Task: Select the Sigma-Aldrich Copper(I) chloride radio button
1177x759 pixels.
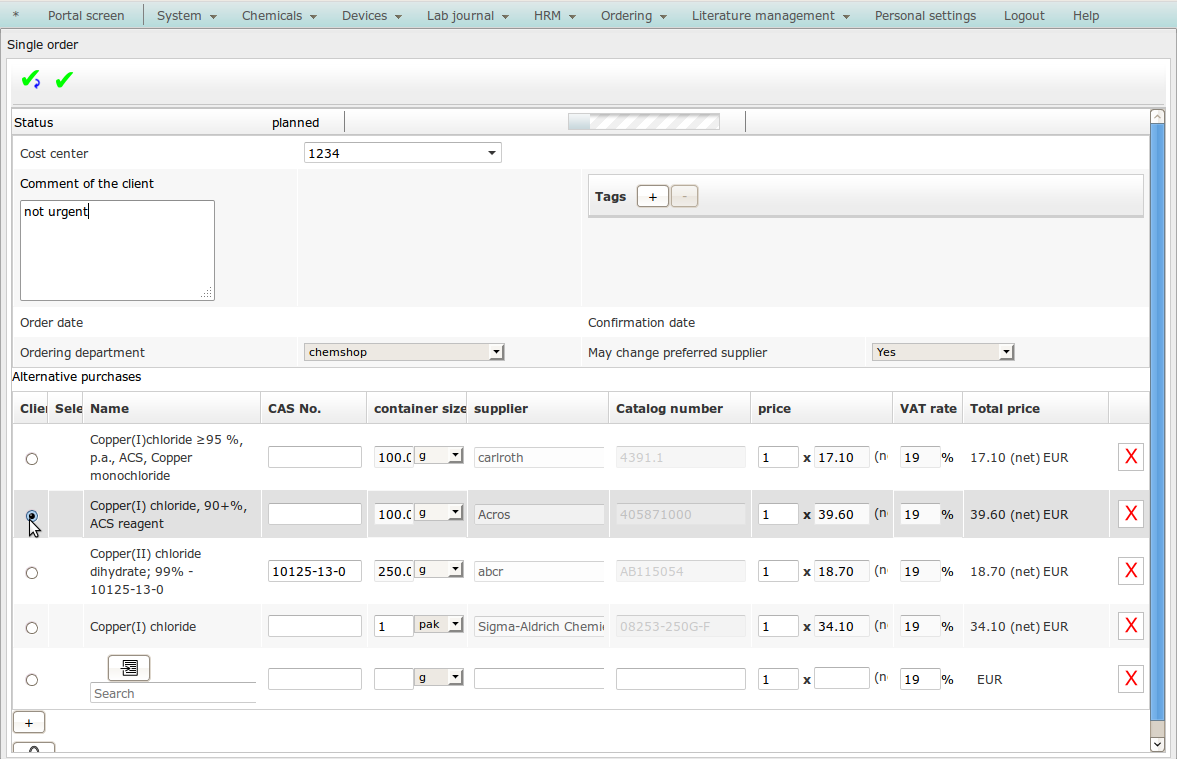Action: pos(32,627)
